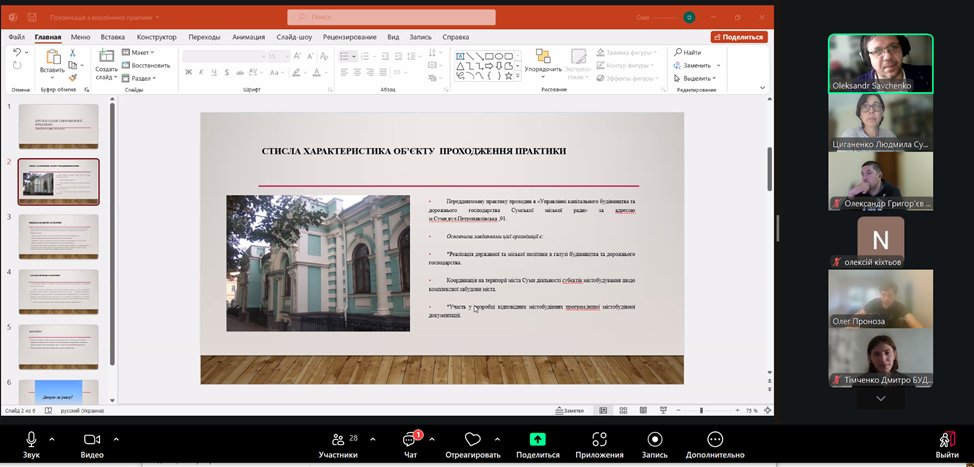Screen dimensions: 974x467
Task: Click the search box in title bar
Action: point(391,17)
